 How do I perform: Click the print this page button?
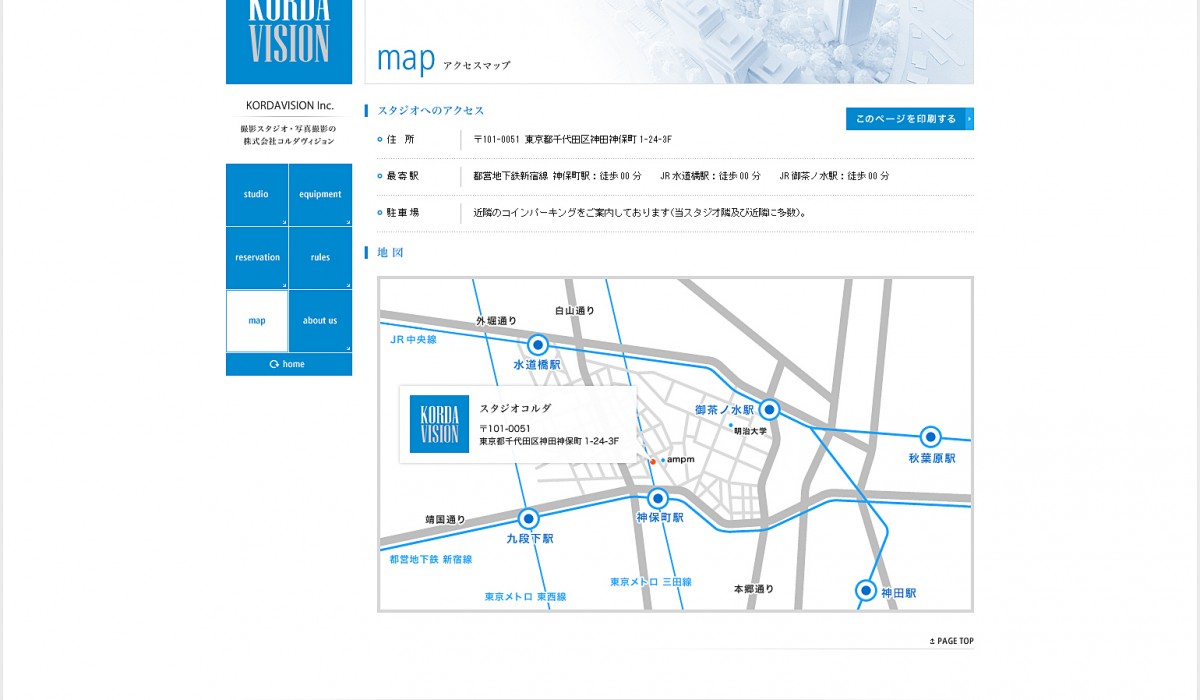pyautogui.click(x=910, y=119)
